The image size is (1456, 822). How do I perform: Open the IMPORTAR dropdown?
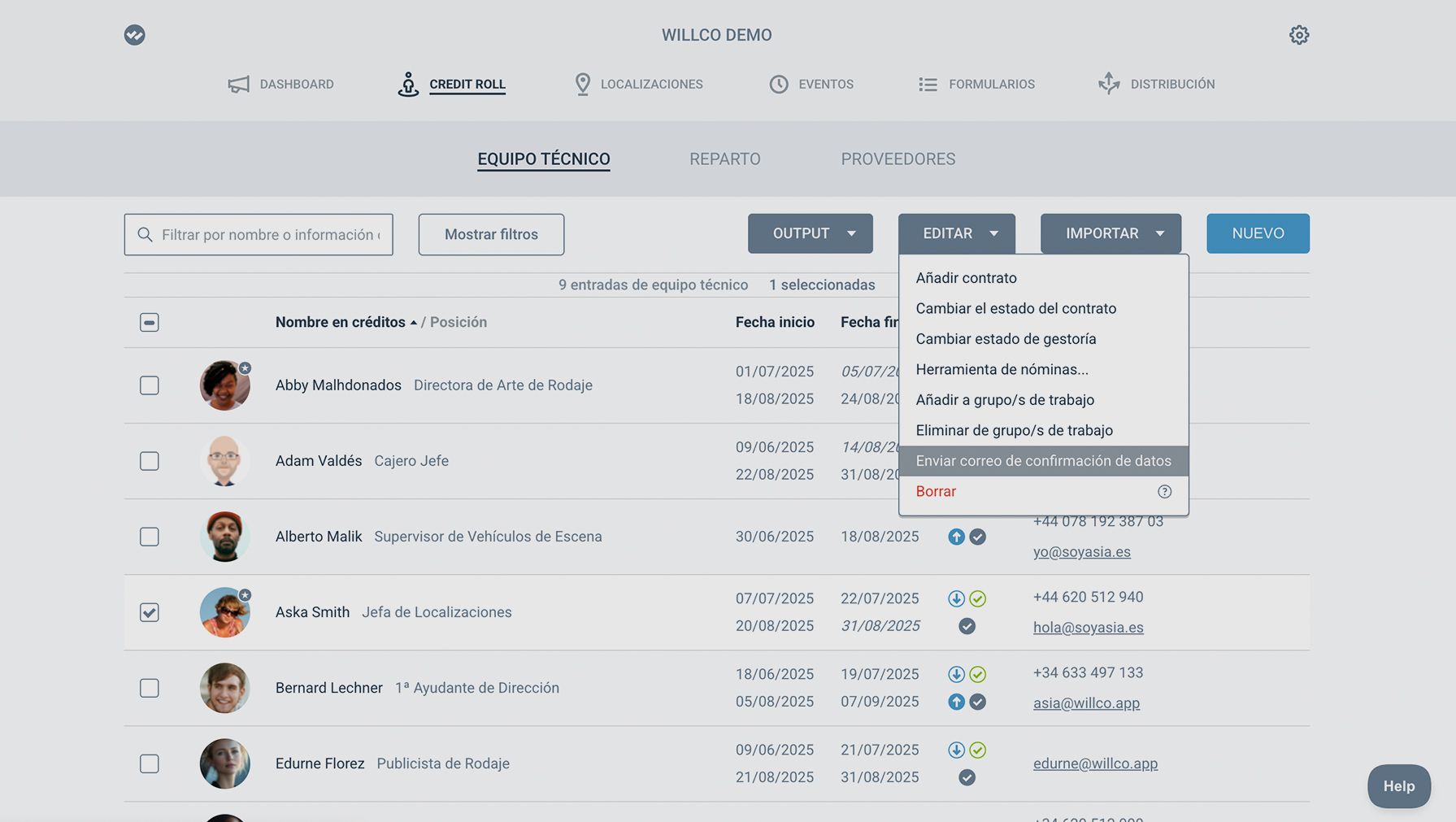click(x=1110, y=234)
